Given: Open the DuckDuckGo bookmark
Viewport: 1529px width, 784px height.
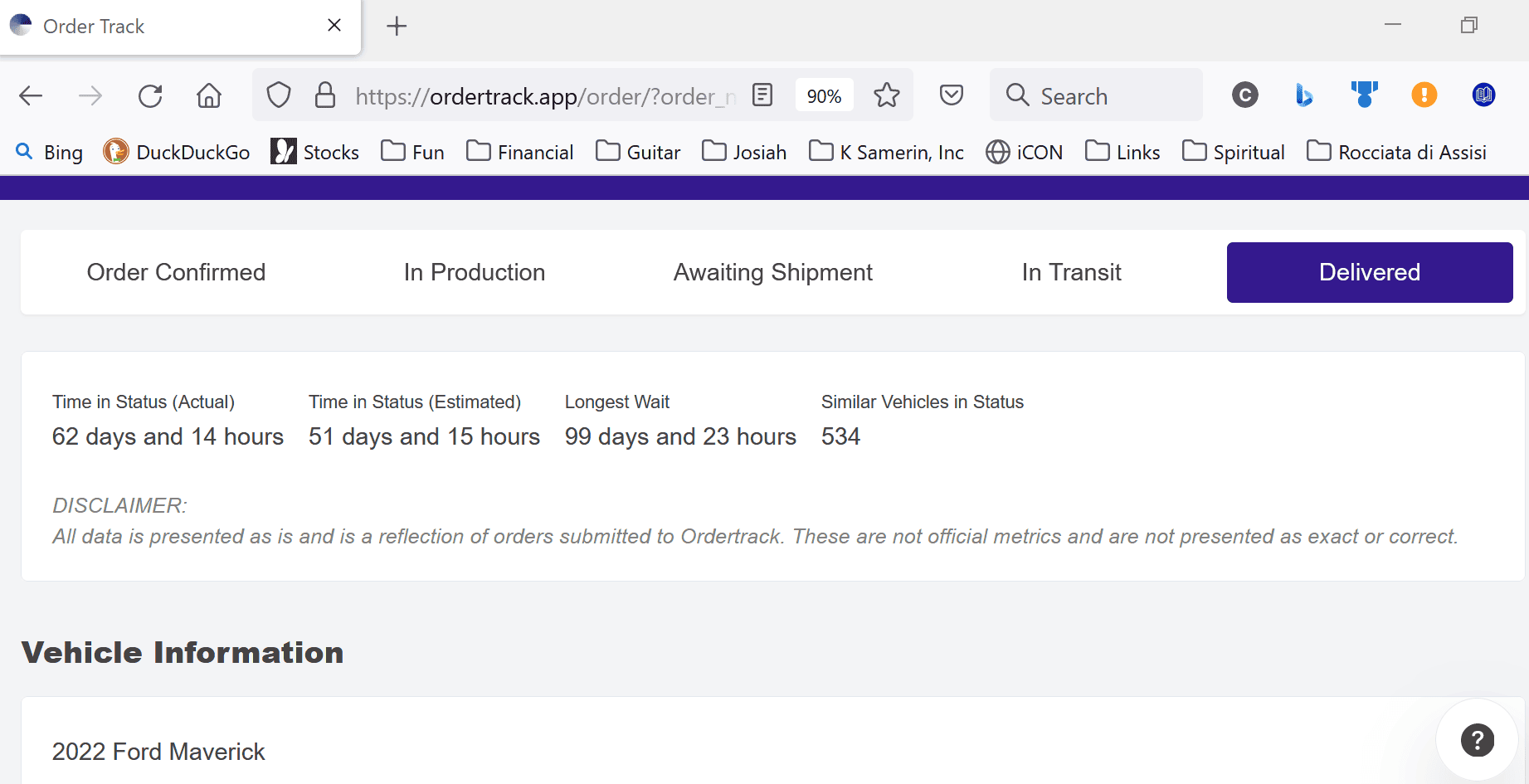Looking at the screenshot, I should (177, 153).
